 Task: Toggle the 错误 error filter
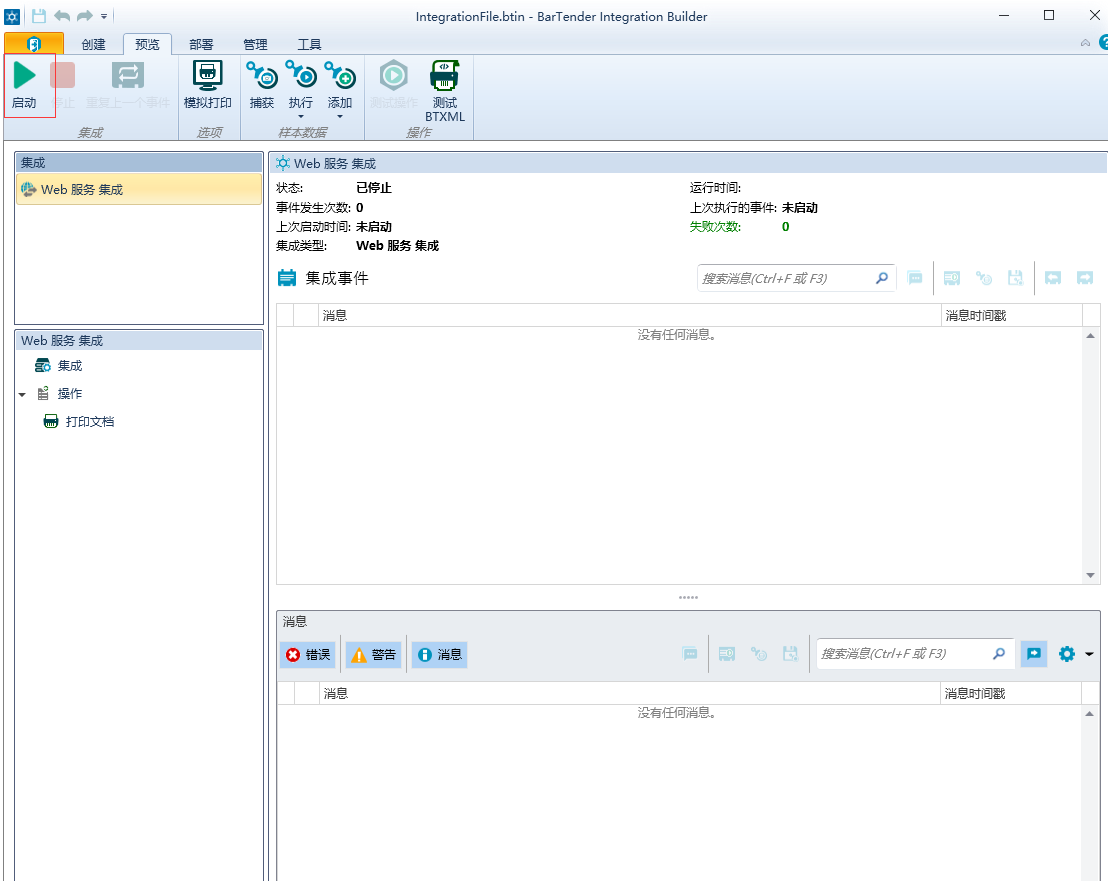click(308, 654)
